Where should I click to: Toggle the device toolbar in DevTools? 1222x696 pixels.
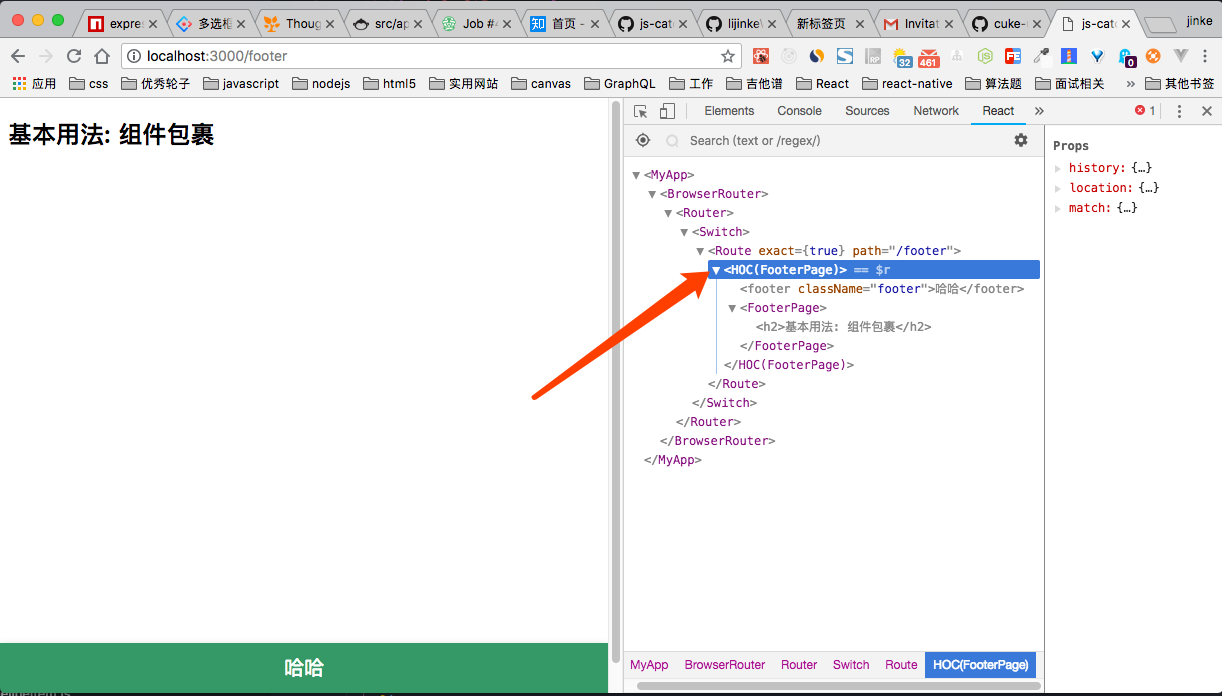click(x=667, y=111)
